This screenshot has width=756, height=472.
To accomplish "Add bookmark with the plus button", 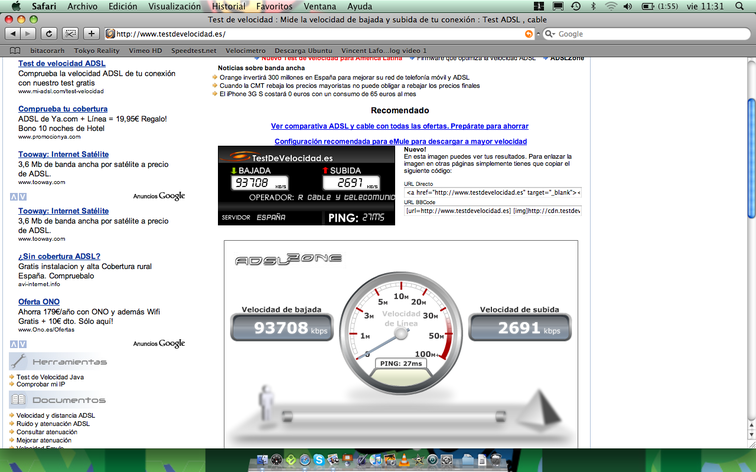I will 91,34.
